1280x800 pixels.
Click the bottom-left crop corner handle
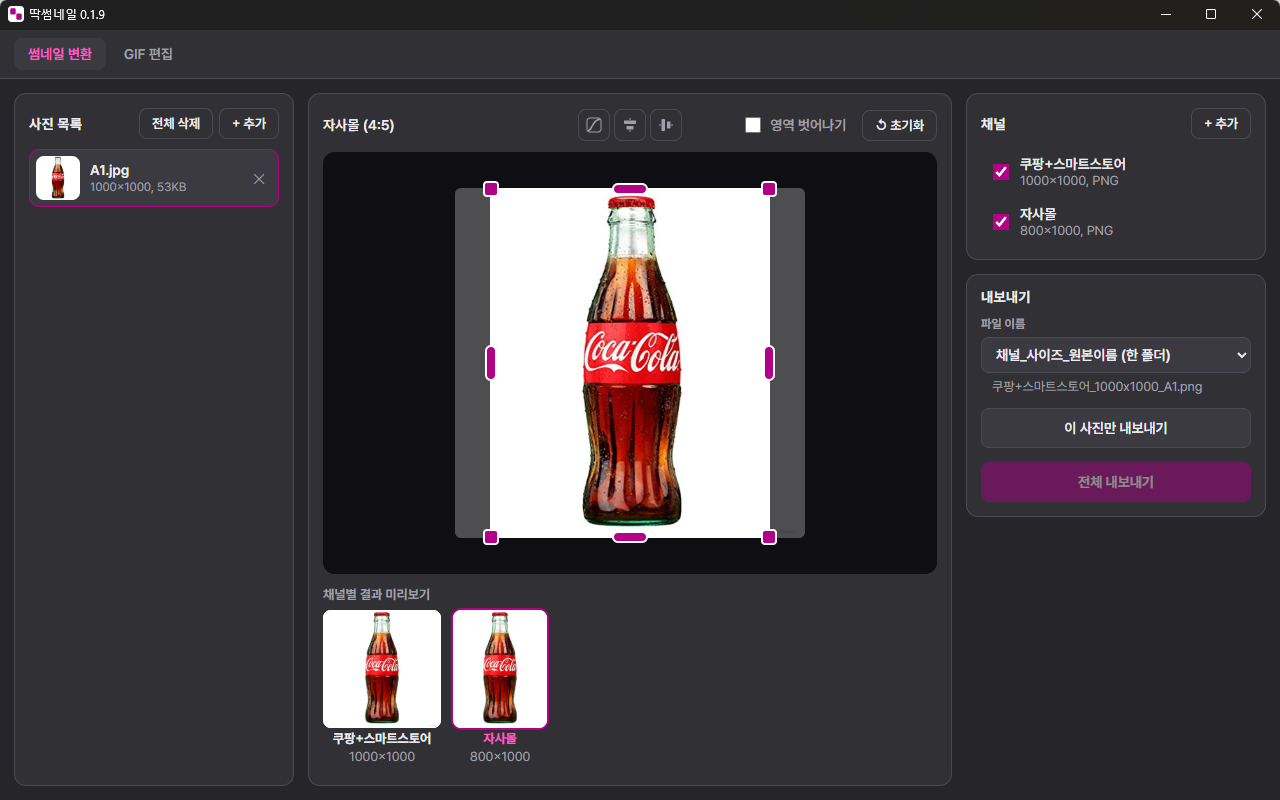pos(491,537)
